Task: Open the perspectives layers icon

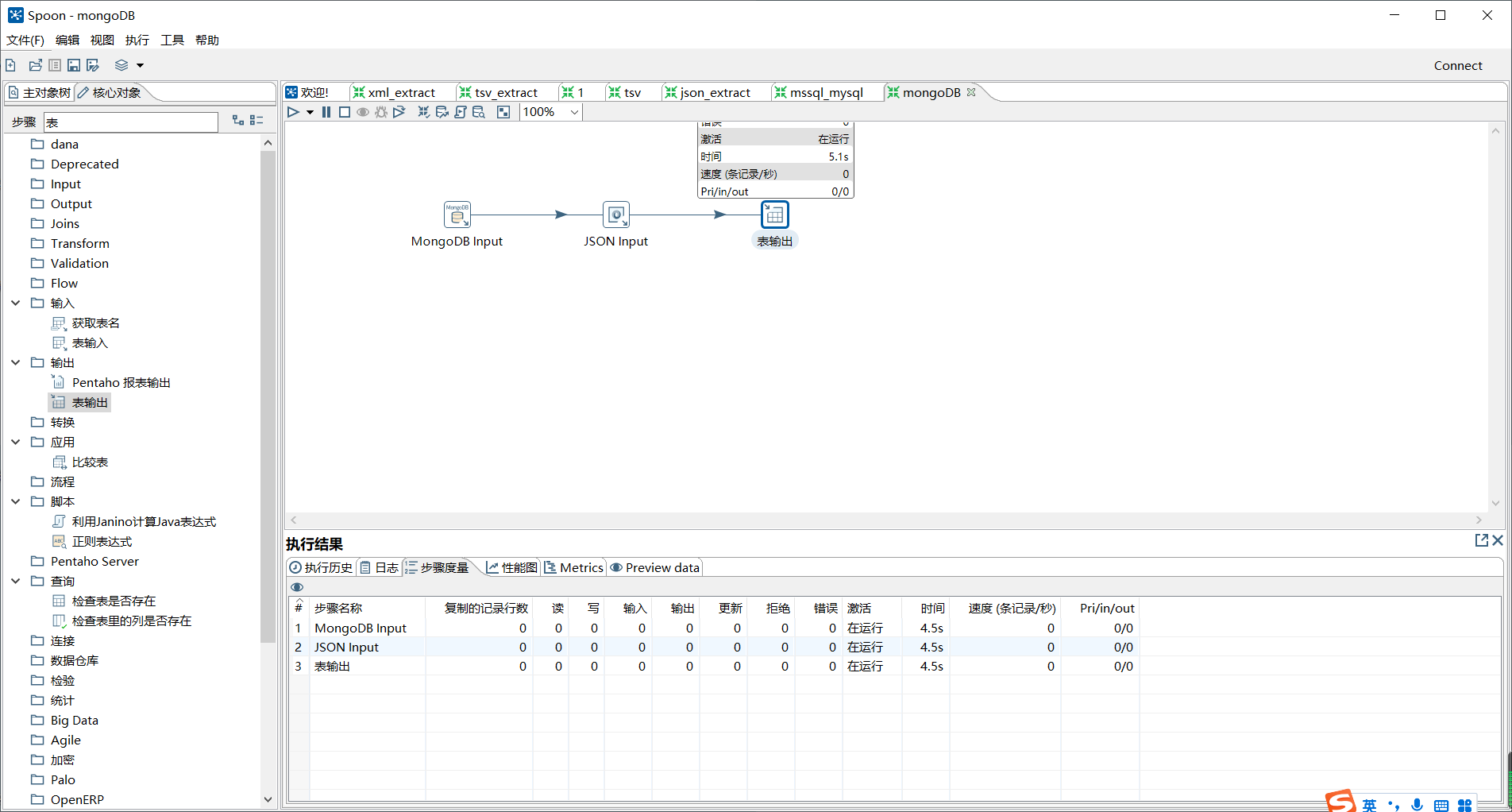Action: [x=121, y=65]
